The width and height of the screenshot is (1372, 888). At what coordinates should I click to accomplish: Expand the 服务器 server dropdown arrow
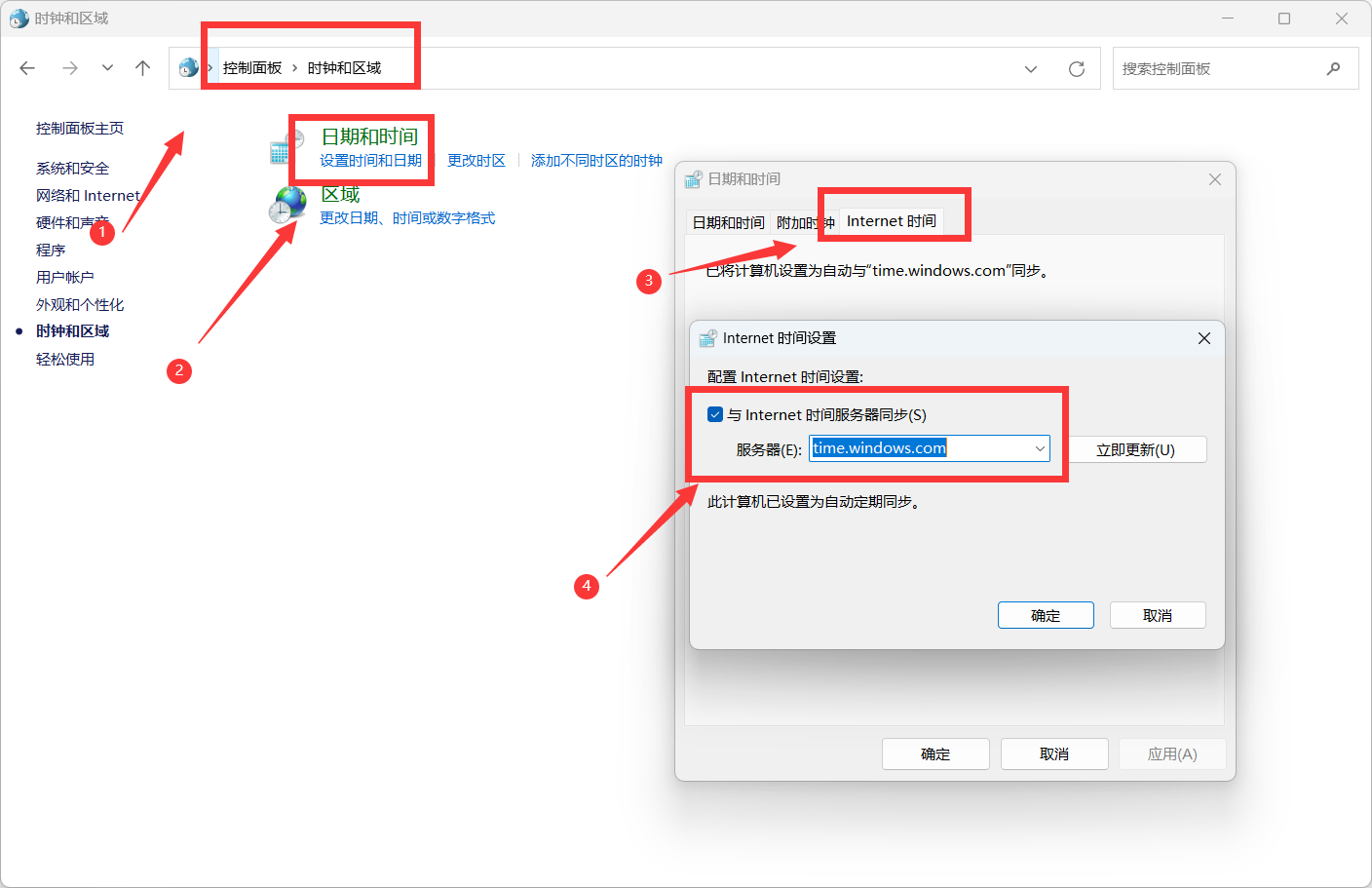click(x=1040, y=448)
